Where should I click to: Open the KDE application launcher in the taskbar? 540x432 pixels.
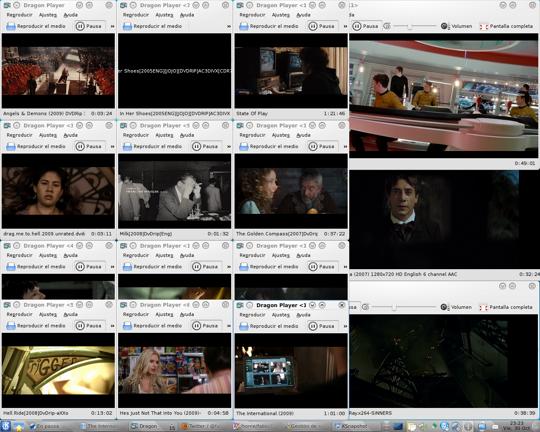(x=6, y=426)
